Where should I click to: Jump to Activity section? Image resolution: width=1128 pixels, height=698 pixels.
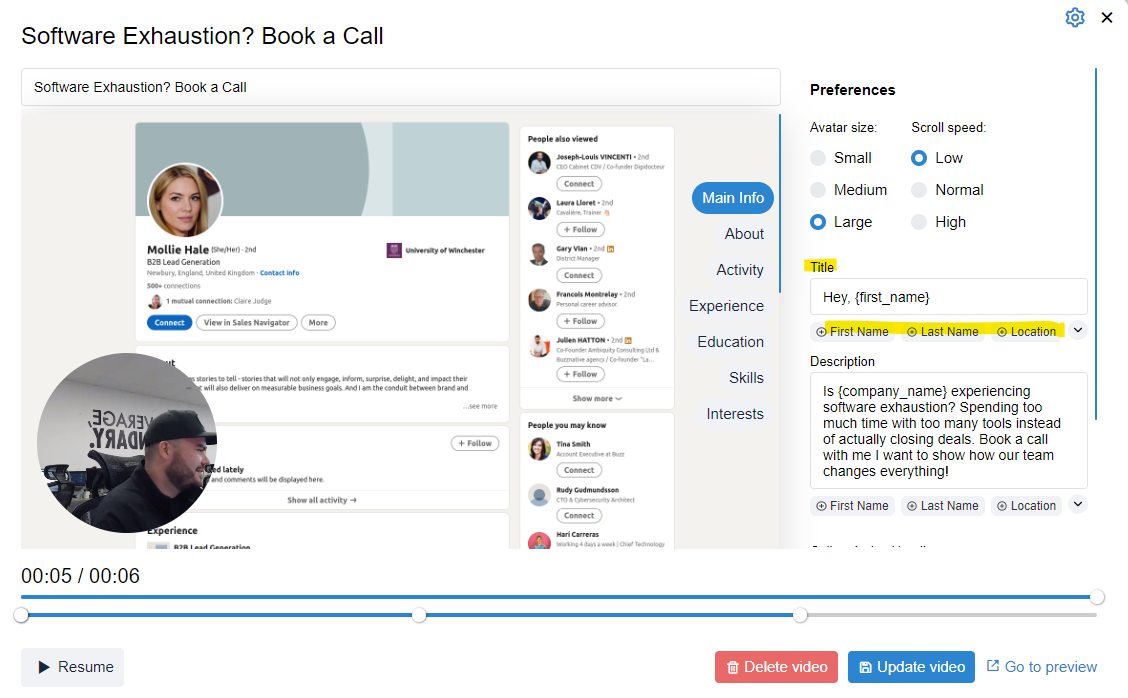click(x=740, y=270)
